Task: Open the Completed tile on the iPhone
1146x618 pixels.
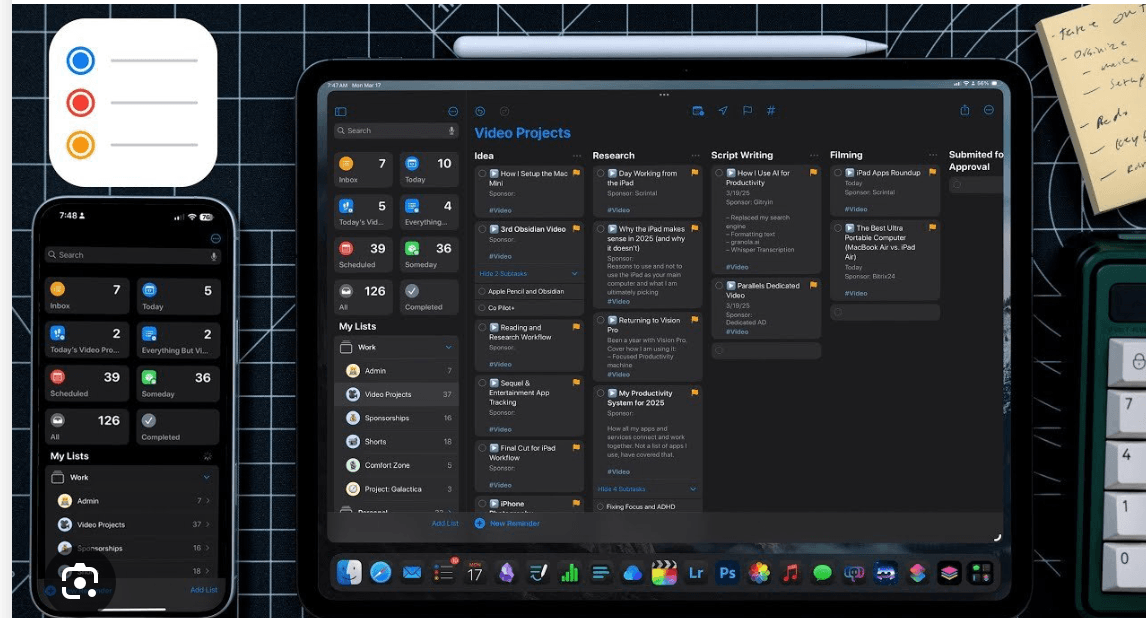Action: [x=178, y=427]
